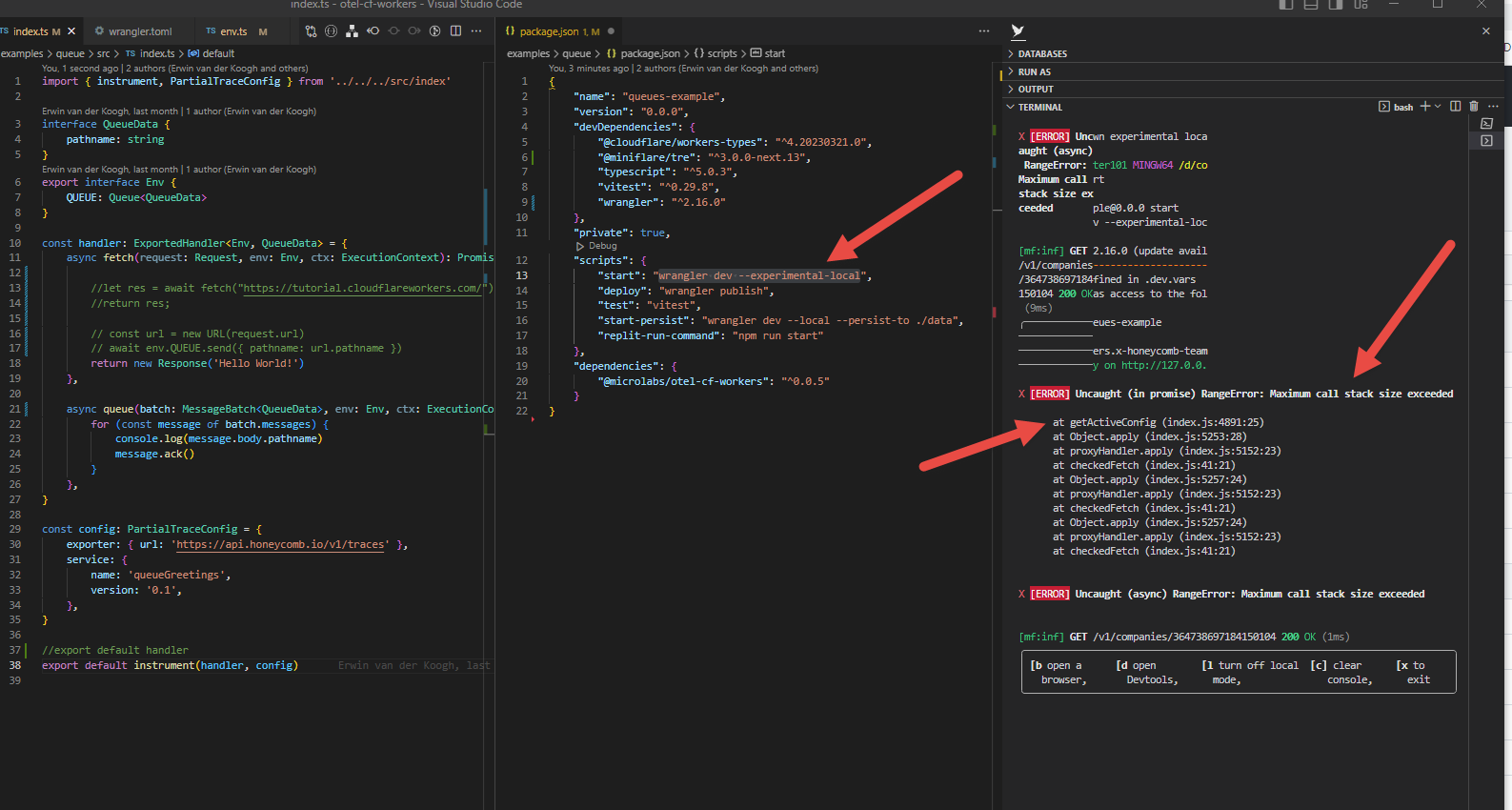1512x810 pixels.
Task: Open the api.honeycomb.io traces URL link
Action: 281,544
